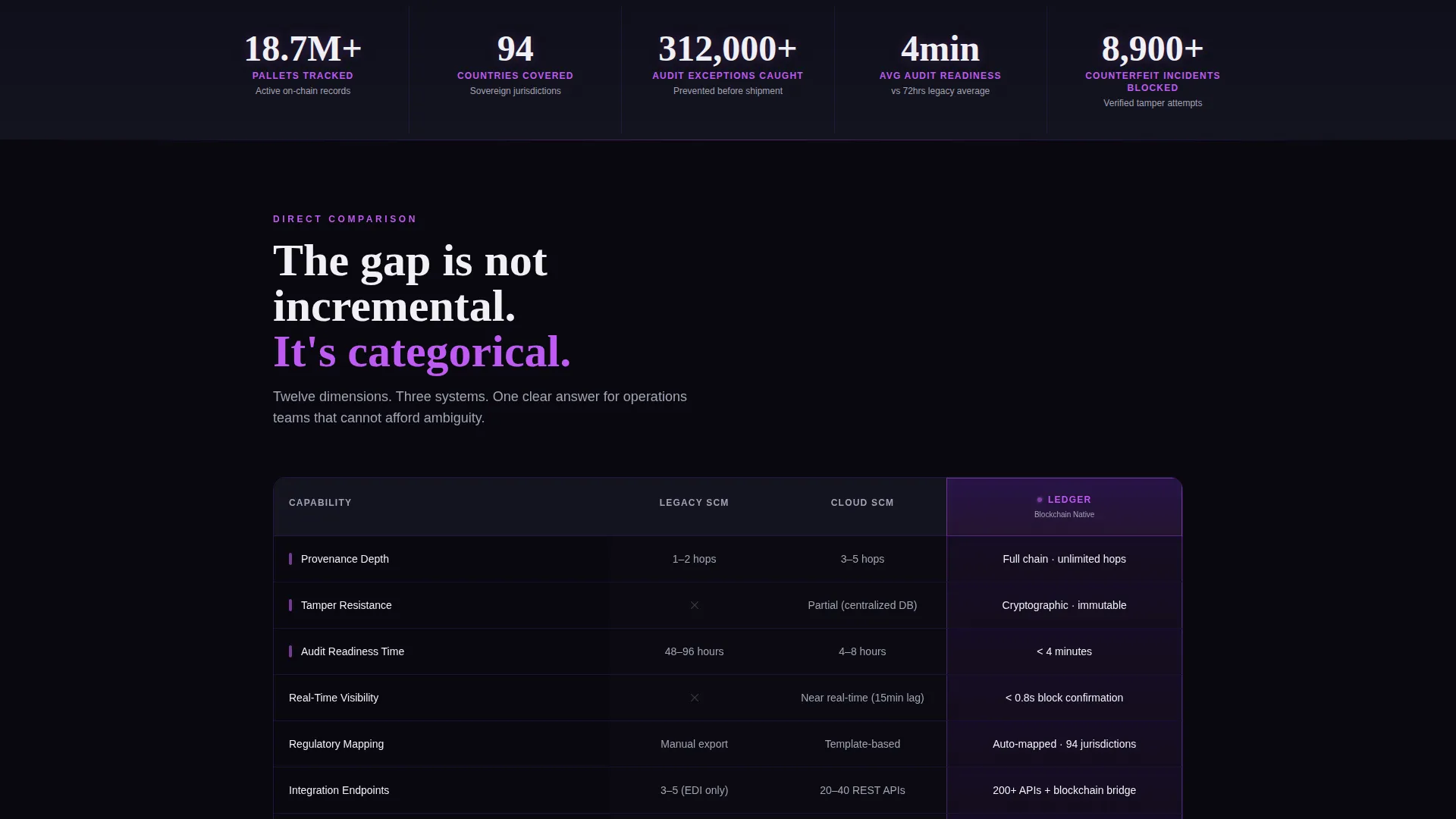The height and width of the screenshot is (819, 1456).
Task: Click the DIRECT COMPARISON section label
Action: click(344, 219)
